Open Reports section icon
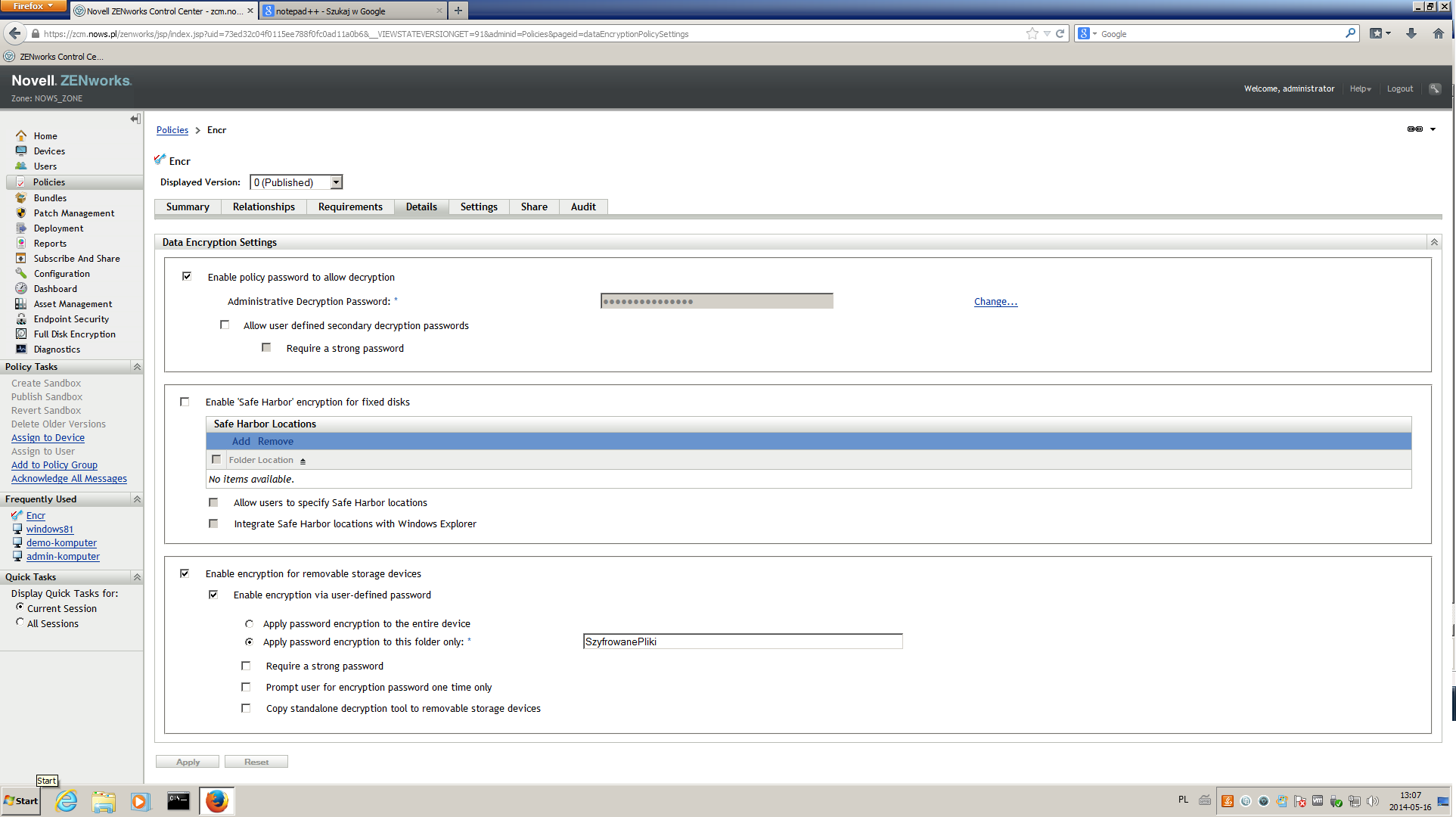 coord(21,244)
